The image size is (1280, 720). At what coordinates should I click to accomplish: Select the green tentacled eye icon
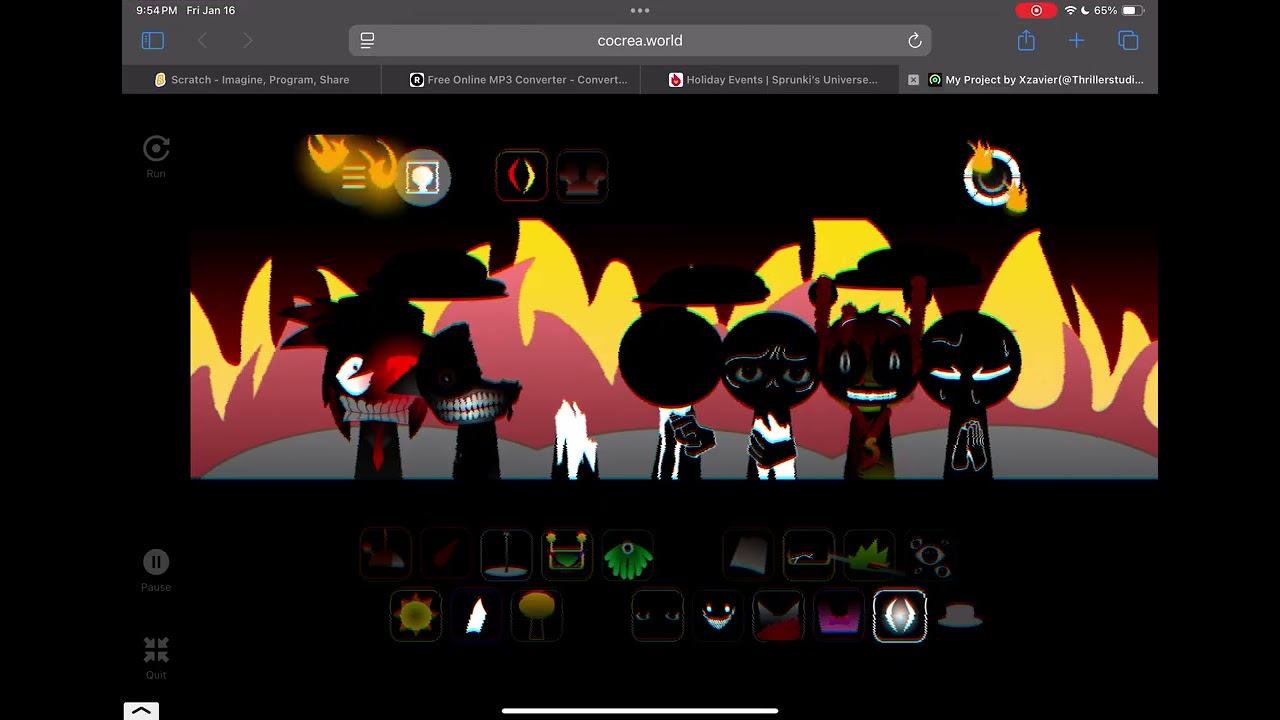pyautogui.click(x=627, y=556)
